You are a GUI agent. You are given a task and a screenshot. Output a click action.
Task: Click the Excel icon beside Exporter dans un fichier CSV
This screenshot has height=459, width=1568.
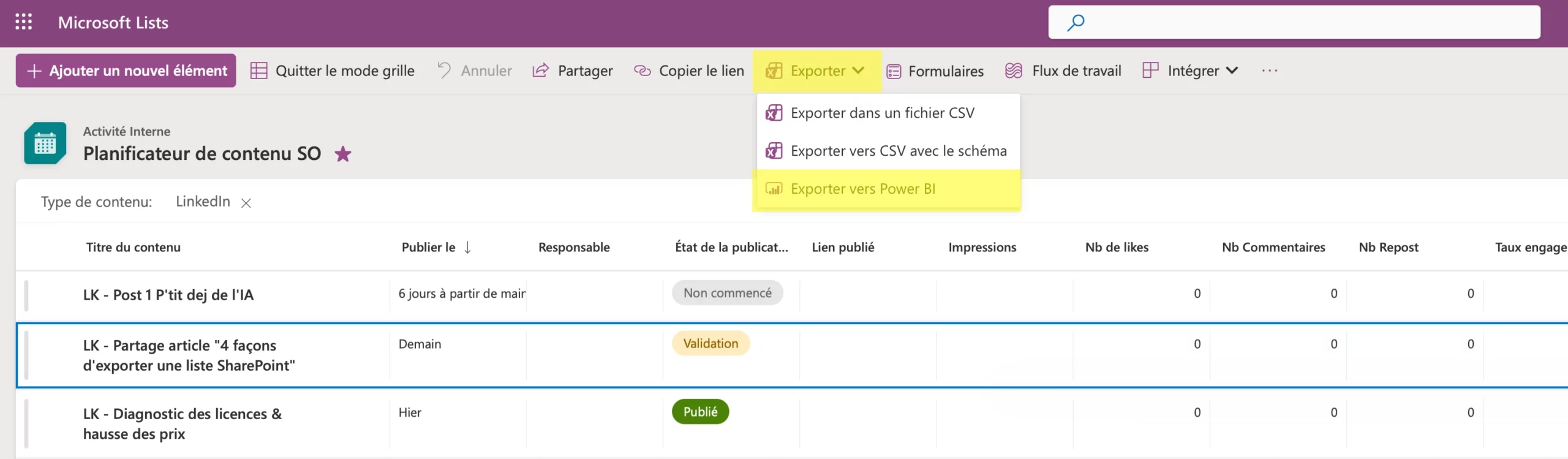tap(774, 113)
